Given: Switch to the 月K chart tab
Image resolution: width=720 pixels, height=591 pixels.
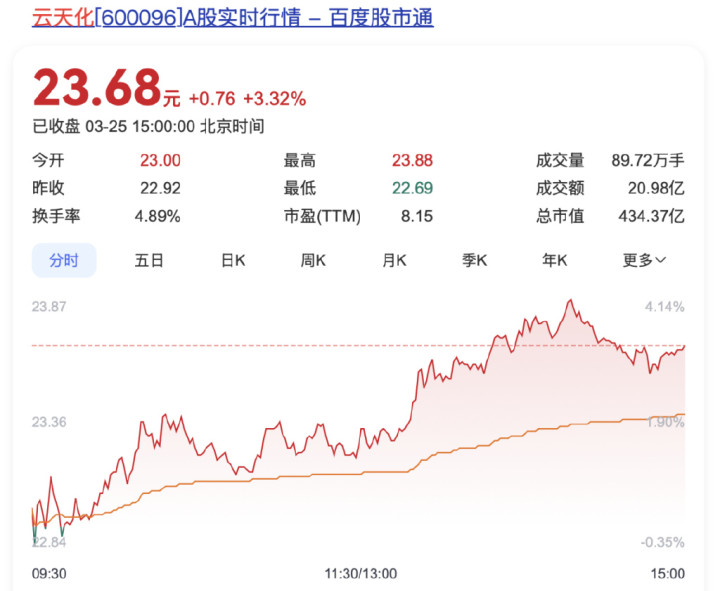Looking at the screenshot, I should [x=394, y=260].
